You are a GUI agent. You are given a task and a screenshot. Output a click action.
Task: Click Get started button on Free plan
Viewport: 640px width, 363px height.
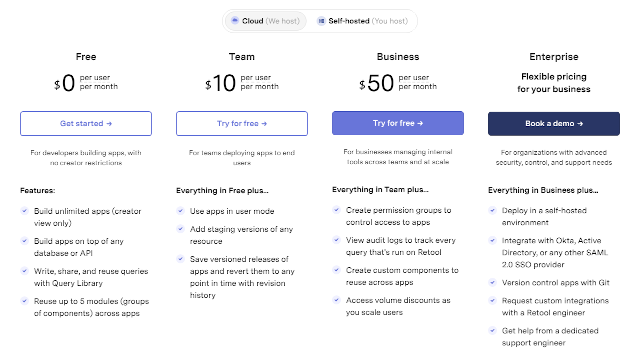click(86, 123)
